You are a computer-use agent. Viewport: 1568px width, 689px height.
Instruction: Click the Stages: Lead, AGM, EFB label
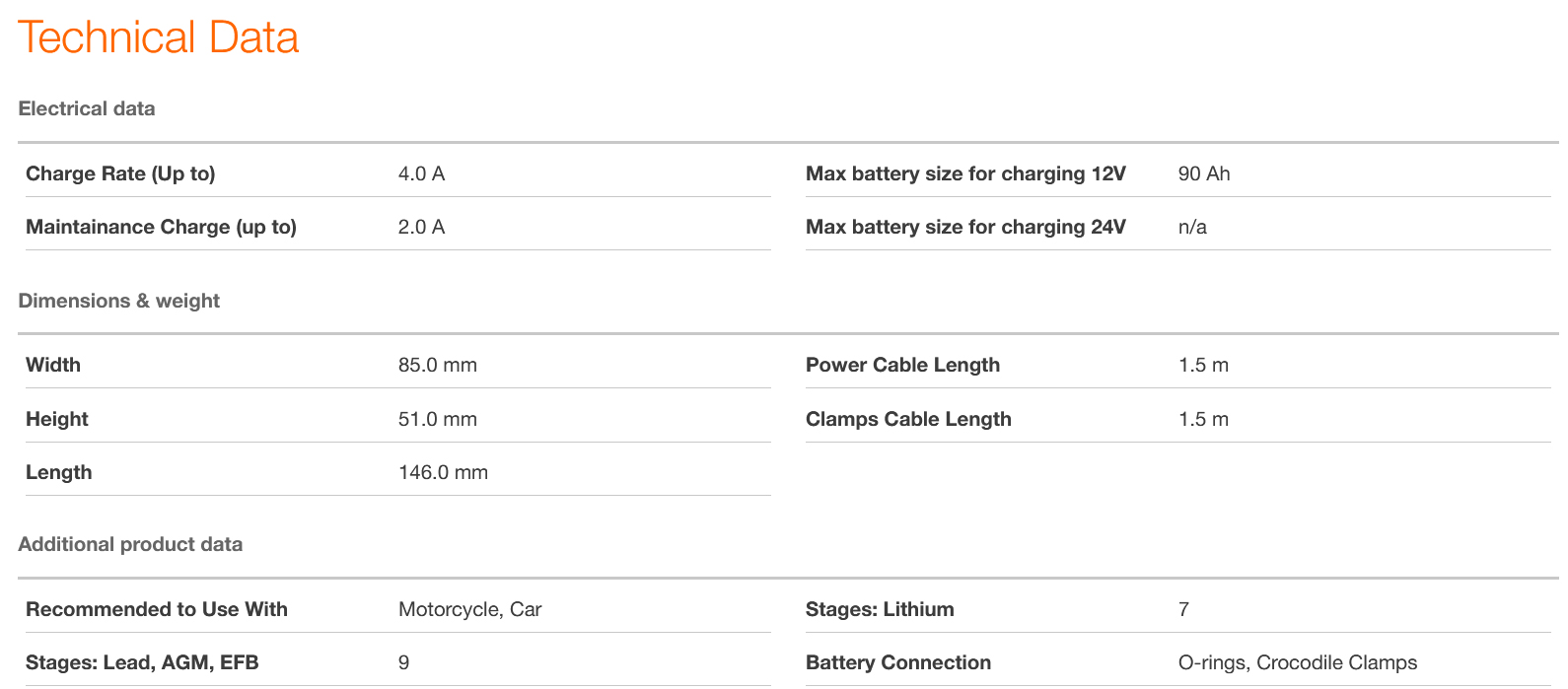tap(142, 662)
